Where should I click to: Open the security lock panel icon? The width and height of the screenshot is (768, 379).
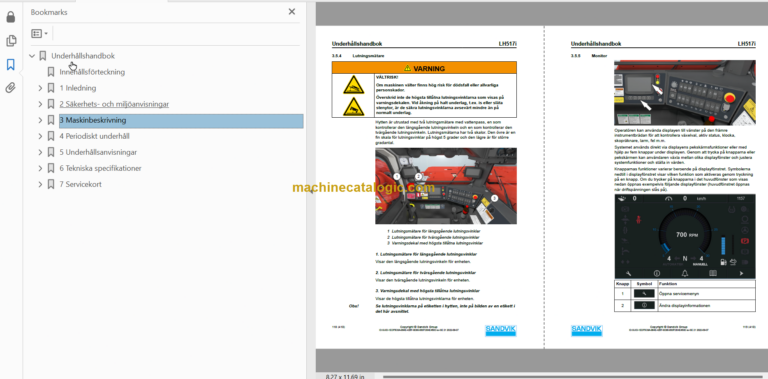(x=10, y=18)
